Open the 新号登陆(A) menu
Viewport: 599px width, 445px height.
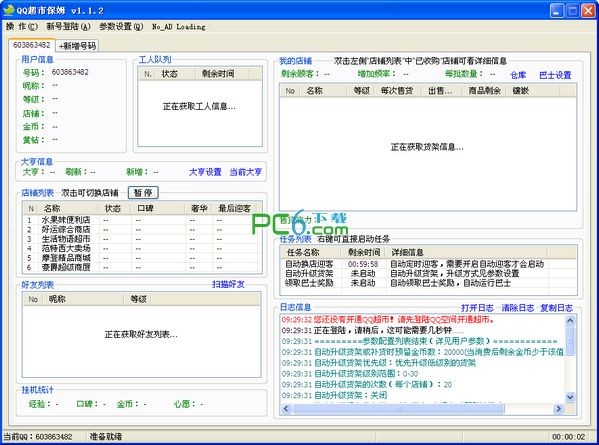click(x=68, y=27)
